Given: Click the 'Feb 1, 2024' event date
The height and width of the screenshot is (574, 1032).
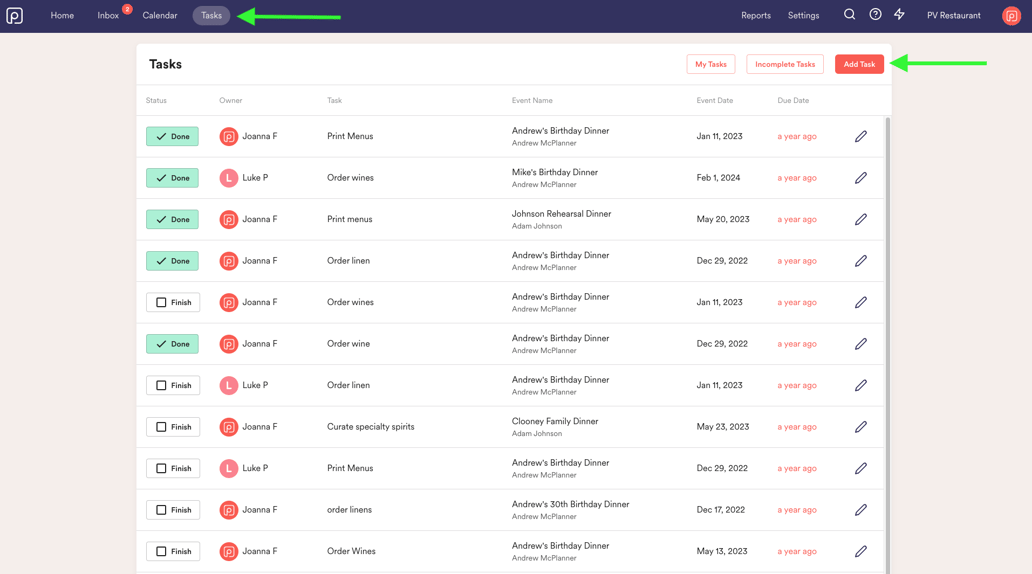Looking at the screenshot, I should tap(718, 178).
